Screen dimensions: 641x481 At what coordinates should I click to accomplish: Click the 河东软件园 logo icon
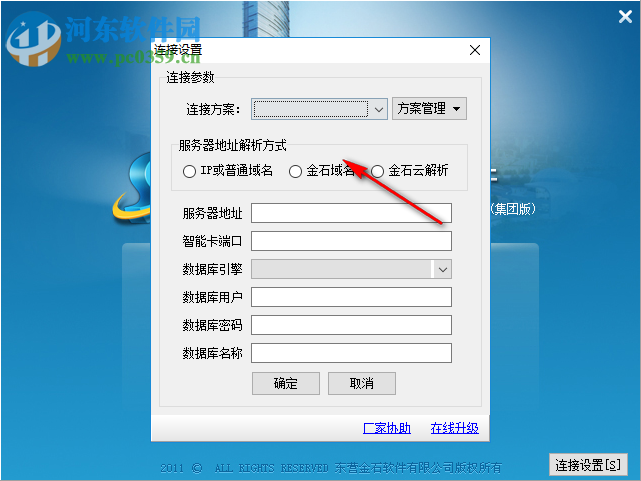(34, 40)
